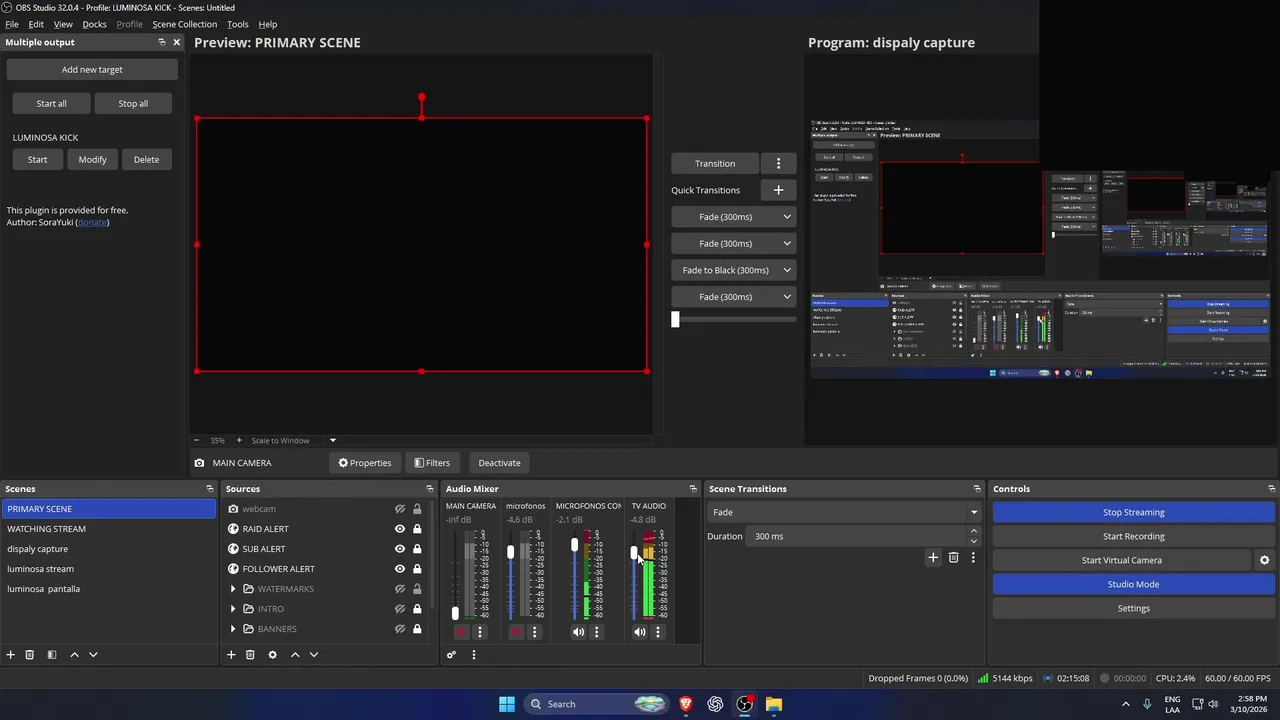
Task: Open advanced audio properties gears icon
Action: click(x=451, y=655)
